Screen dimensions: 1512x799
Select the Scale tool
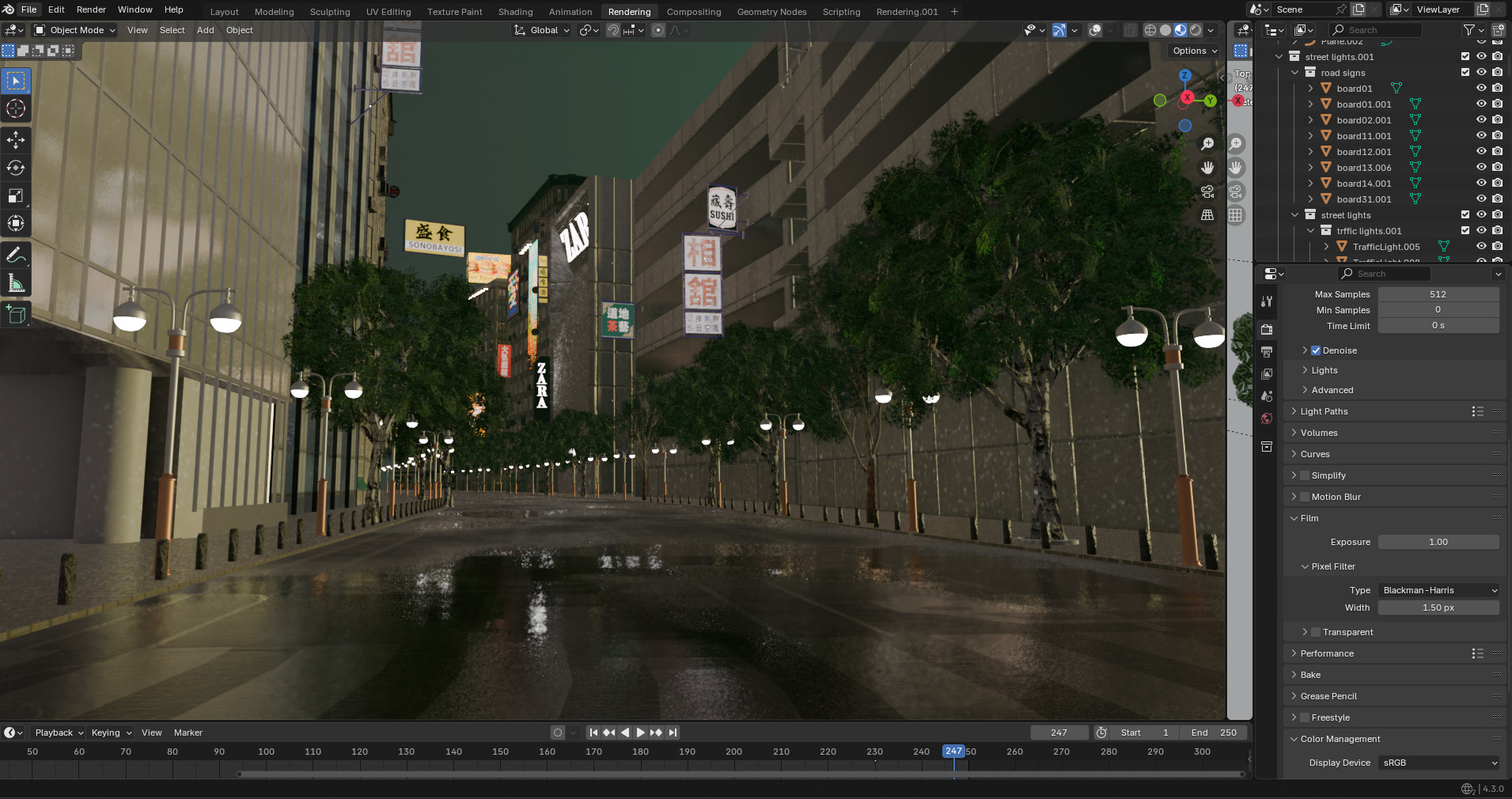pos(16,195)
